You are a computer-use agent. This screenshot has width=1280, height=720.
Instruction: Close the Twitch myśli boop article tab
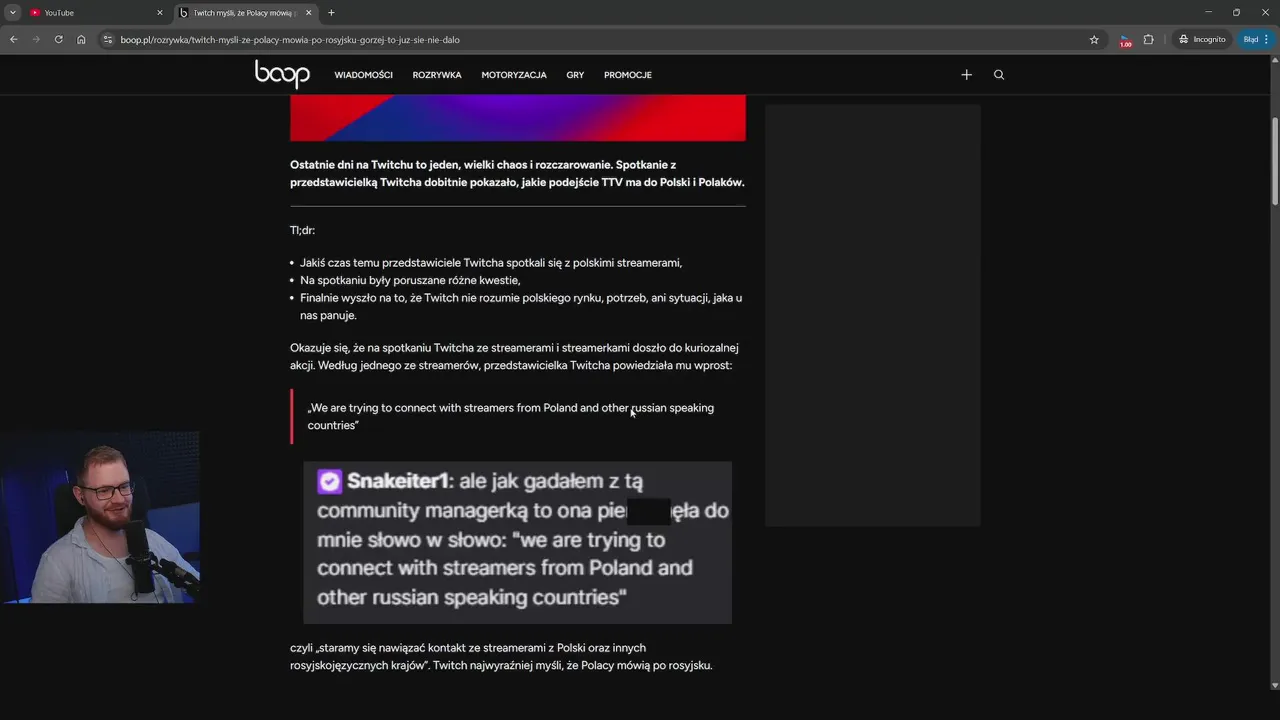click(308, 13)
